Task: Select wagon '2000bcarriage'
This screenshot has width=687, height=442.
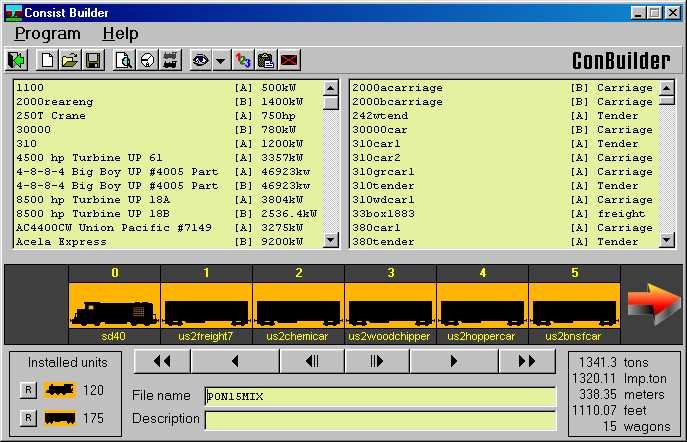Action: [x=503, y=102]
